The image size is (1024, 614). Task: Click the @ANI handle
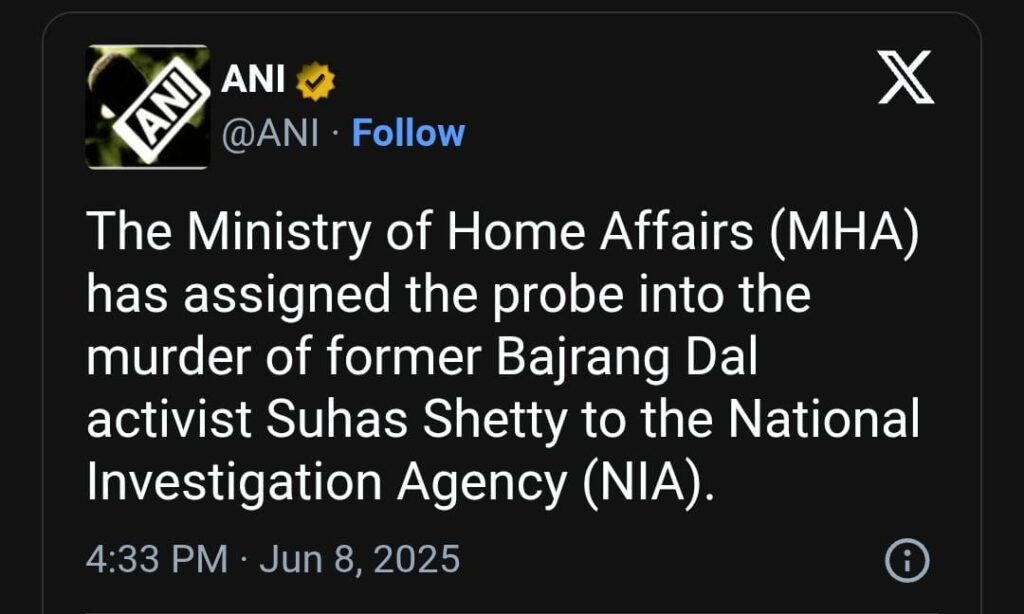pos(268,134)
